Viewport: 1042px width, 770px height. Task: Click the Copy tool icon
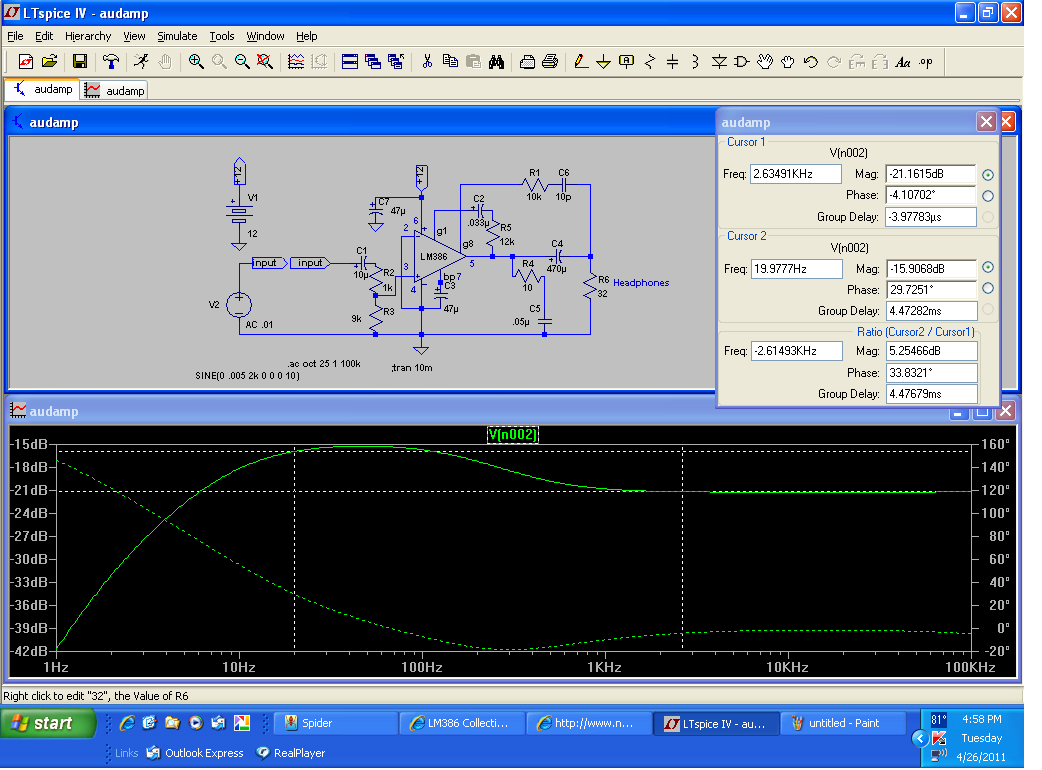click(x=450, y=62)
